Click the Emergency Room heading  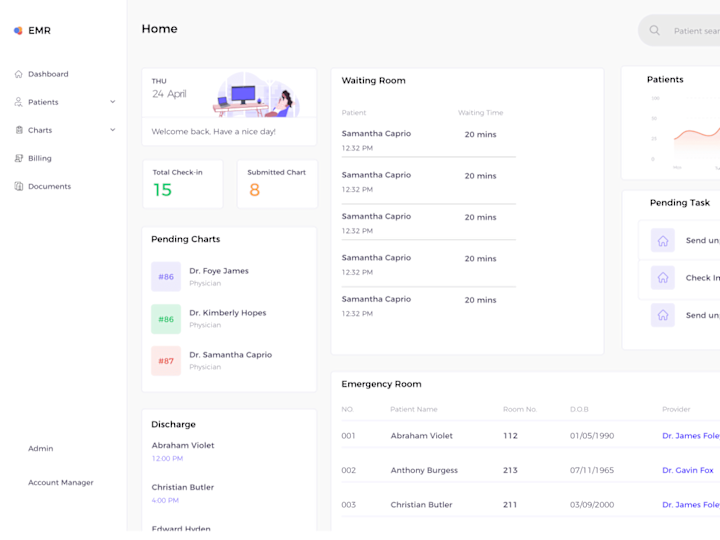[381, 384]
